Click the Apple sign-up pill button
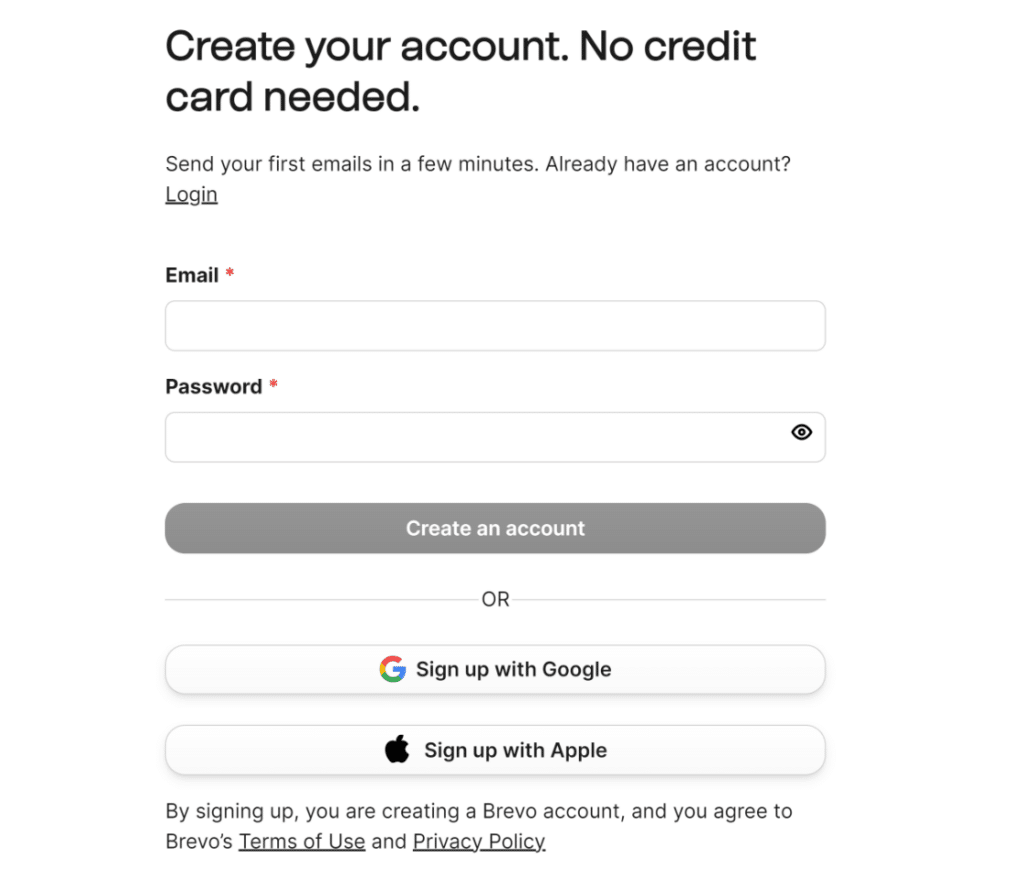Image resolution: width=1024 pixels, height=891 pixels. (495, 749)
